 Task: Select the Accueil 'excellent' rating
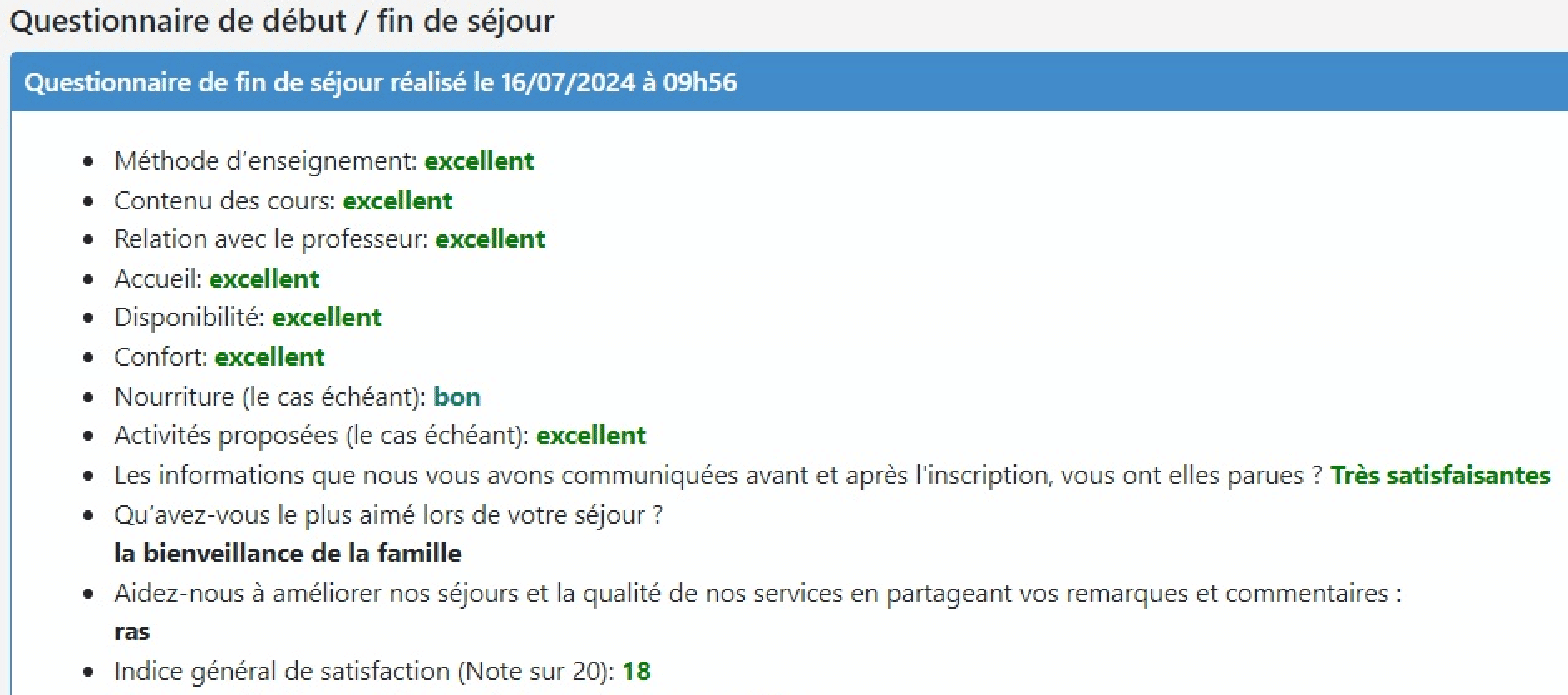(x=264, y=278)
